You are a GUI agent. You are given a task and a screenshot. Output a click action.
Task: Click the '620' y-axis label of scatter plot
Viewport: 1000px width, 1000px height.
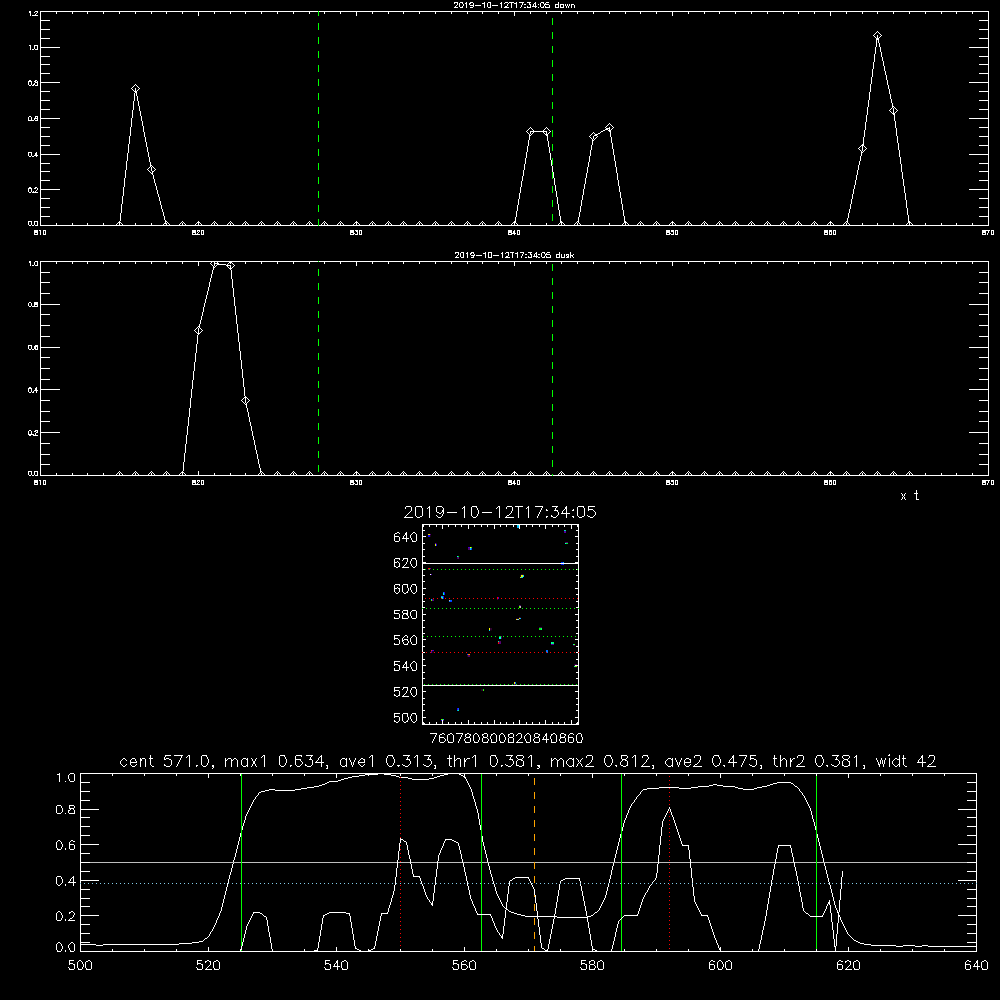(x=406, y=563)
